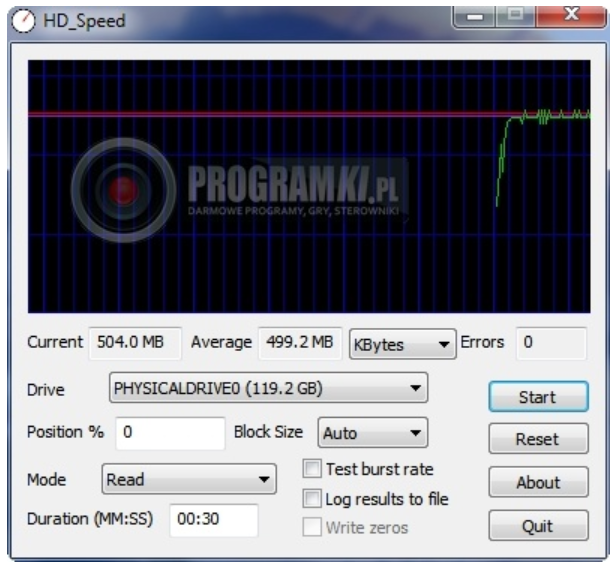Image resolution: width=615 pixels, height=568 pixels.
Task: Click into the Position % field
Action: click(171, 433)
